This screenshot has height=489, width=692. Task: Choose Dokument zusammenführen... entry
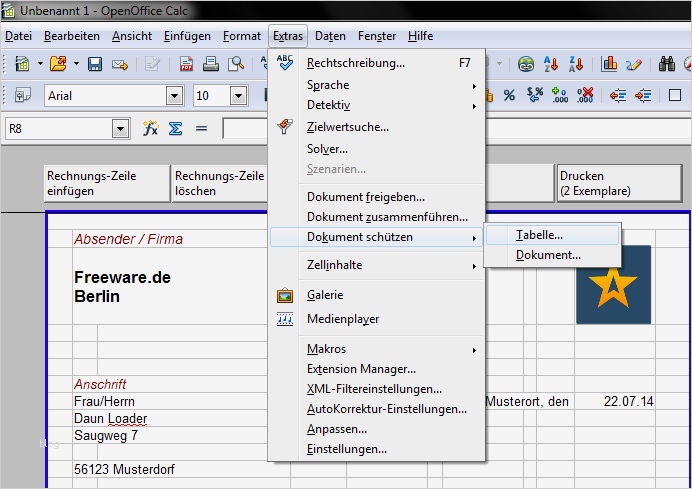tap(377, 217)
